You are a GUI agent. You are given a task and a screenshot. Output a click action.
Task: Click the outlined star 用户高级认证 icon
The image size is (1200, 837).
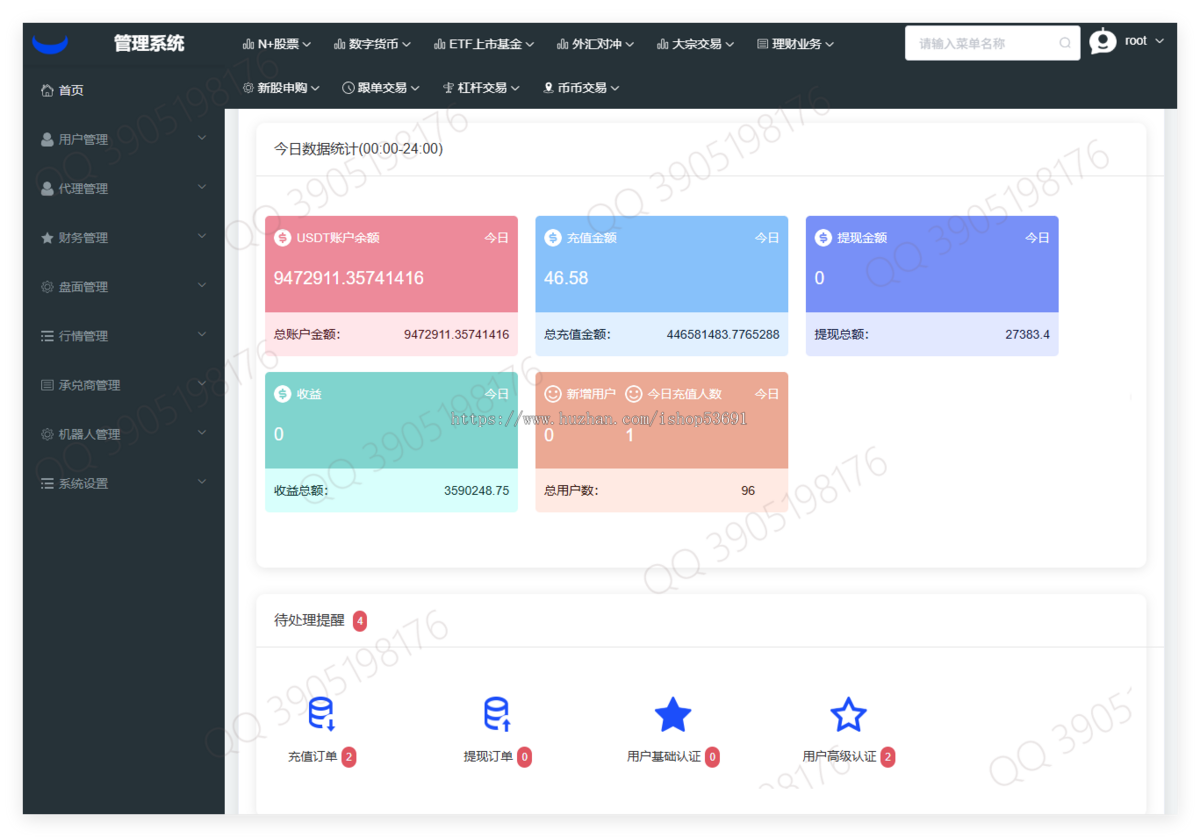pos(848,715)
